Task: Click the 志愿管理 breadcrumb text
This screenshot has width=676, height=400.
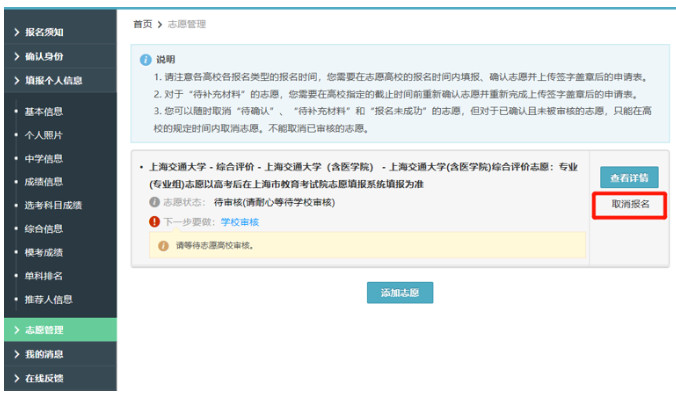Action: (187, 24)
